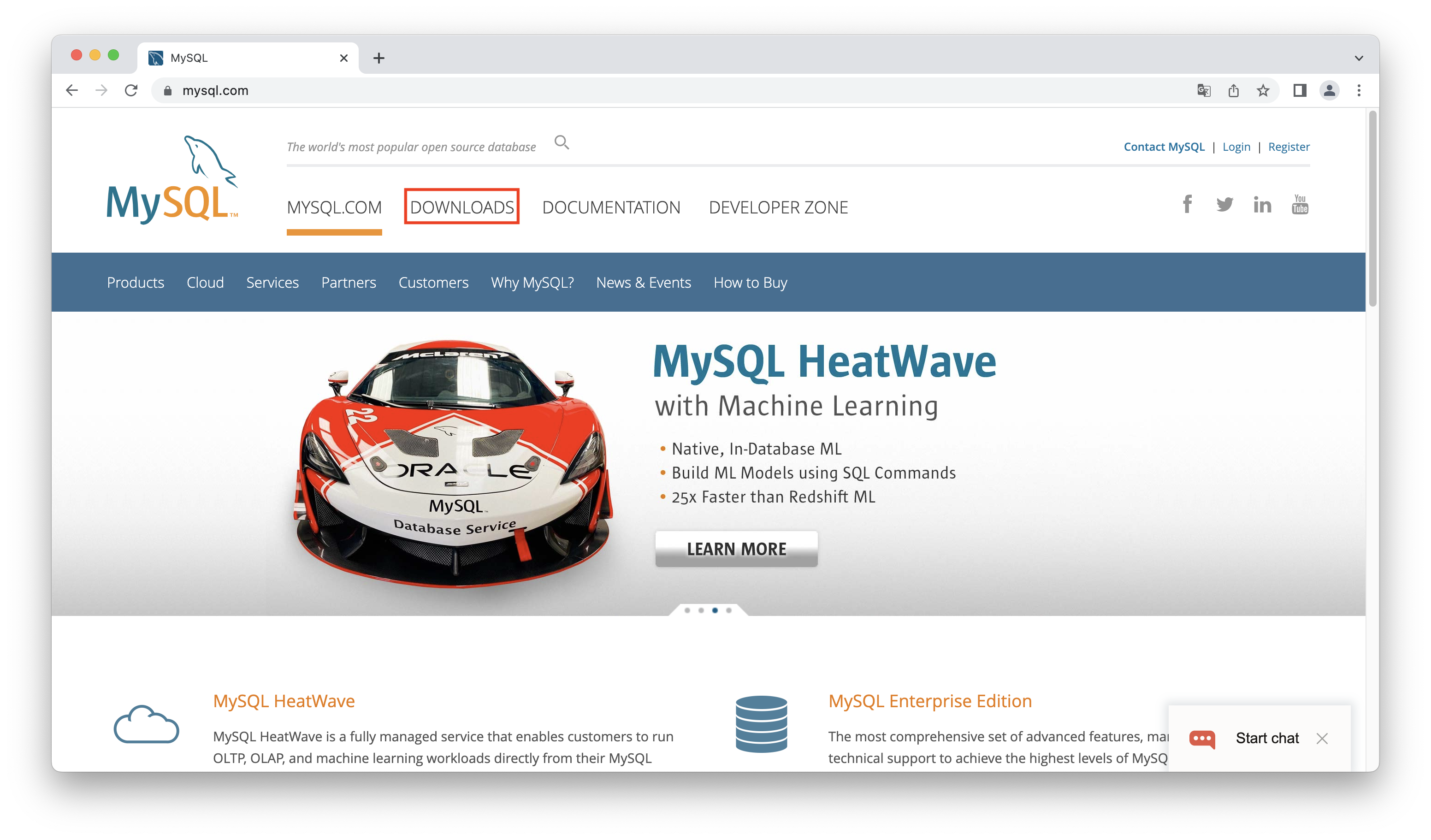The width and height of the screenshot is (1431, 840).
Task: Open MySQL YouTube channel icon
Action: (x=1300, y=204)
